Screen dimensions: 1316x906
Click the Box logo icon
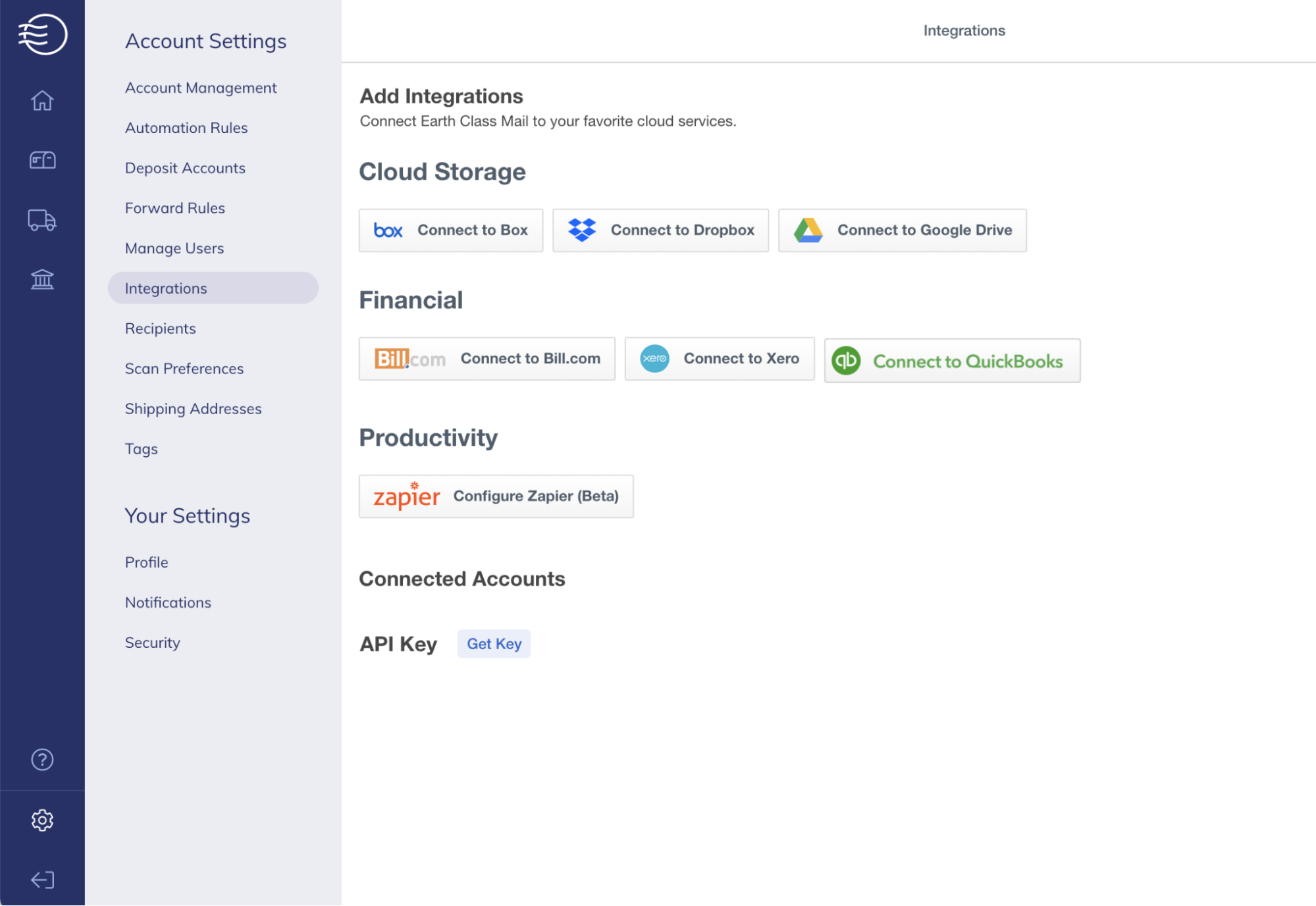(388, 230)
